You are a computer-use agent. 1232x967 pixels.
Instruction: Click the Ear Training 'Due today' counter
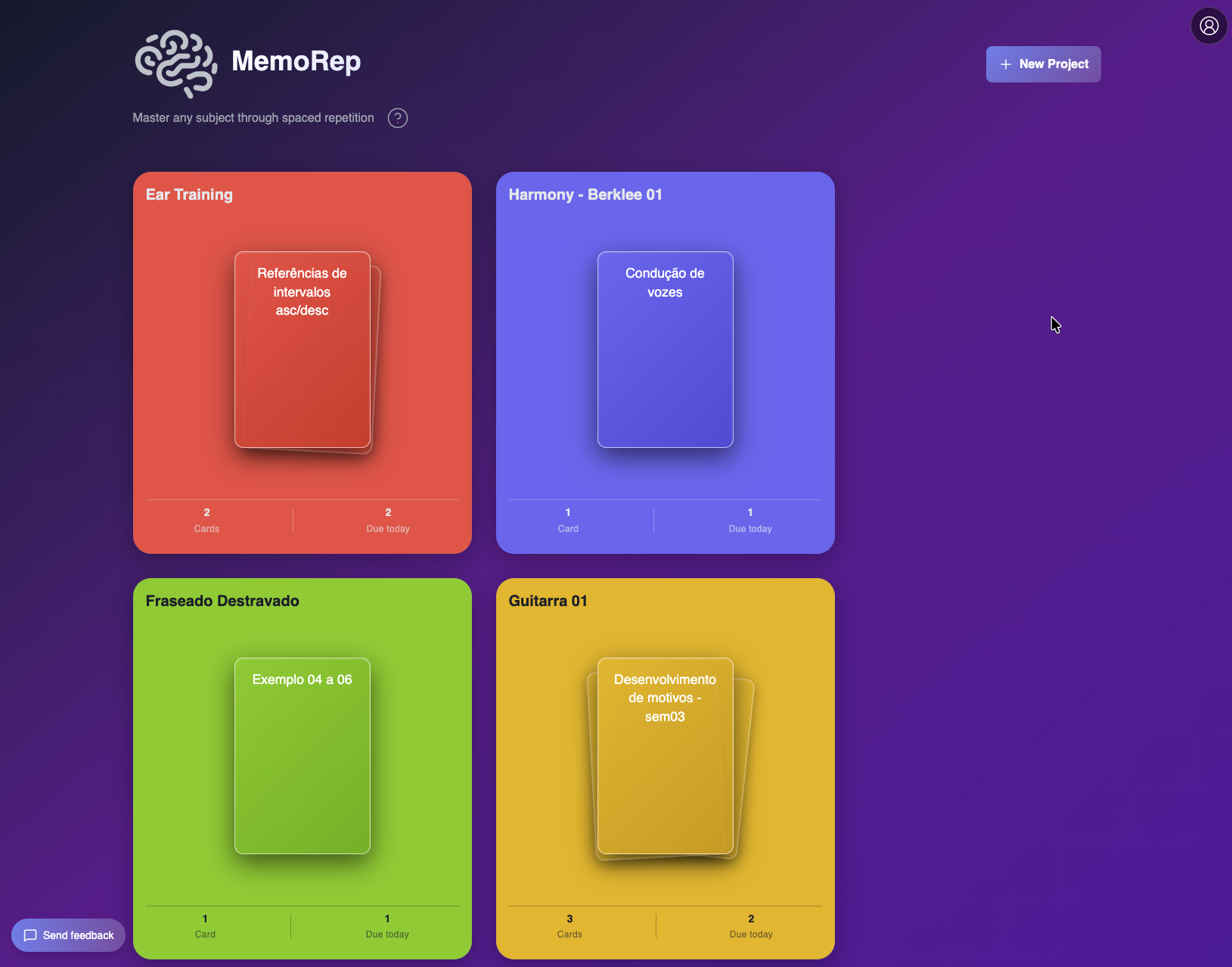388,519
